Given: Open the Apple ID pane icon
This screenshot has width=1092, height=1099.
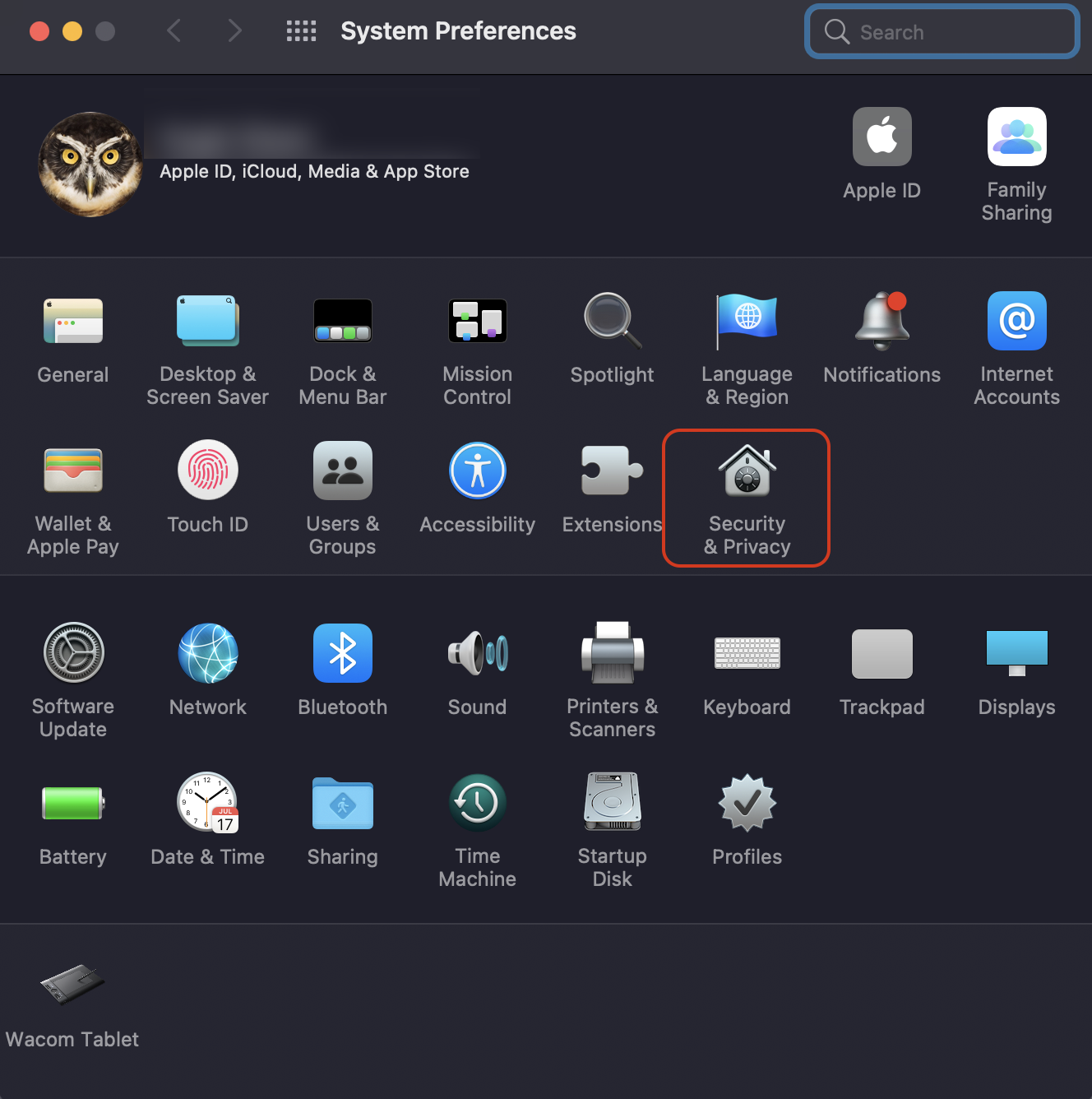Looking at the screenshot, I should (882, 137).
